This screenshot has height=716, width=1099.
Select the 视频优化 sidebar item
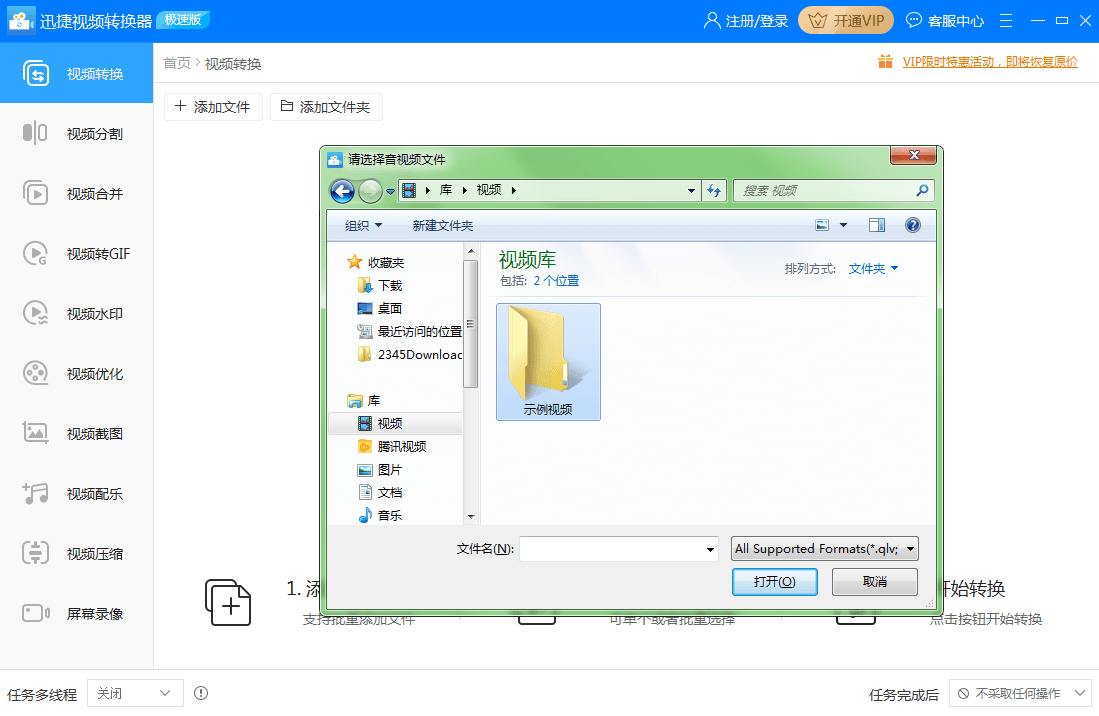(x=76, y=373)
